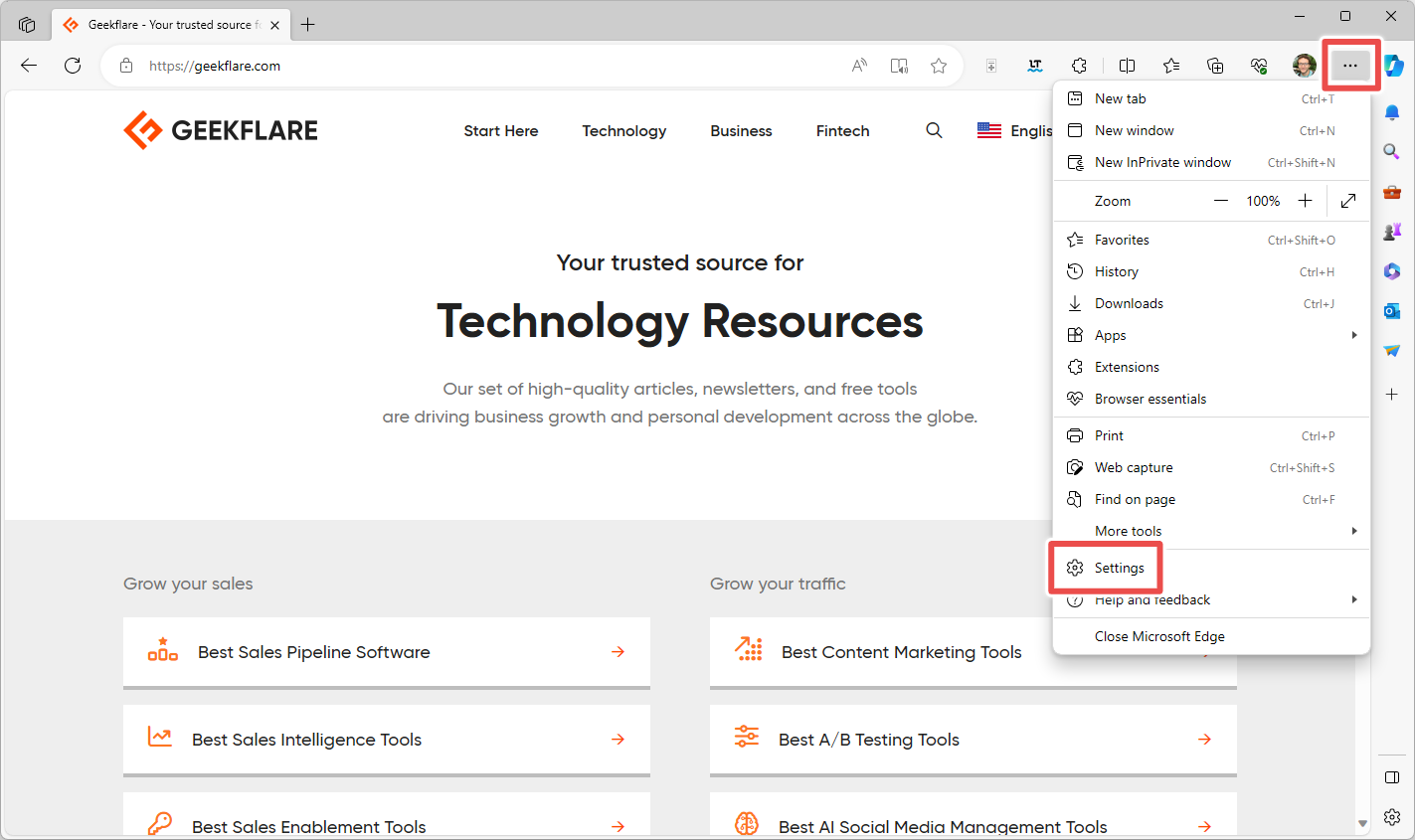Open sidebar settings gear at bottom
Image resolution: width=1415 pixels, height=840 pixels.
[x=1392, y=817]
